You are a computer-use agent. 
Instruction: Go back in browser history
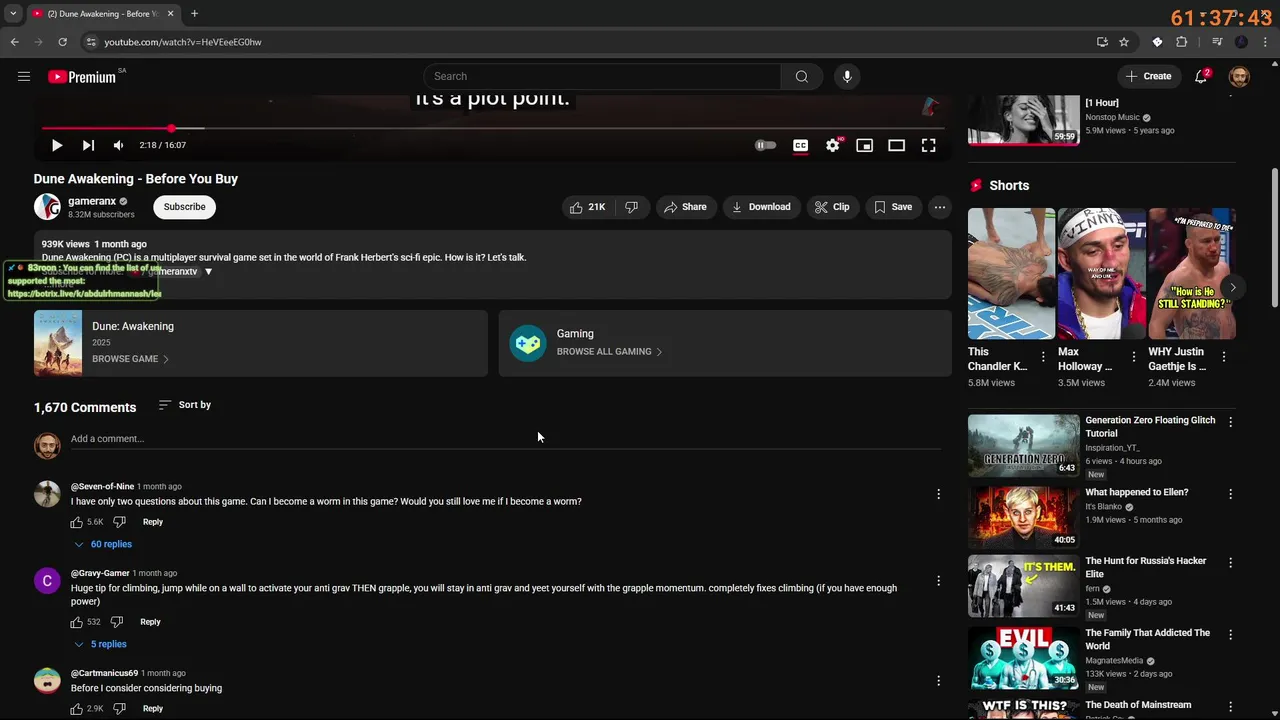pos(14,42)
